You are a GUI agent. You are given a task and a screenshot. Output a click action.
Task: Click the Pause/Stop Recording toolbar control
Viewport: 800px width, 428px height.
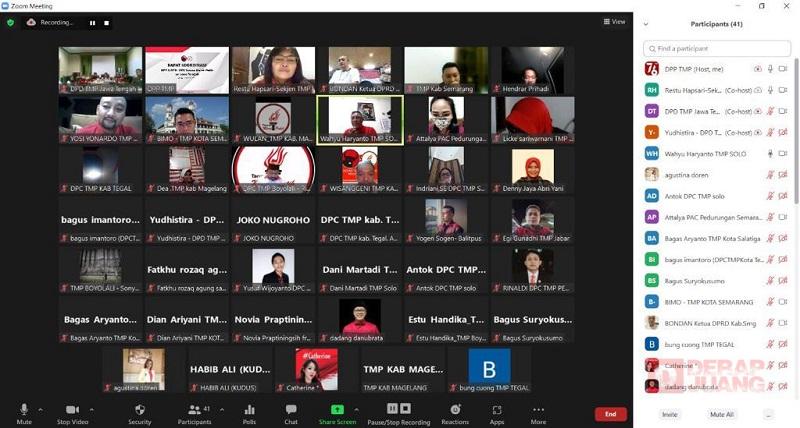pyautogui.click(x=398, y=413)
